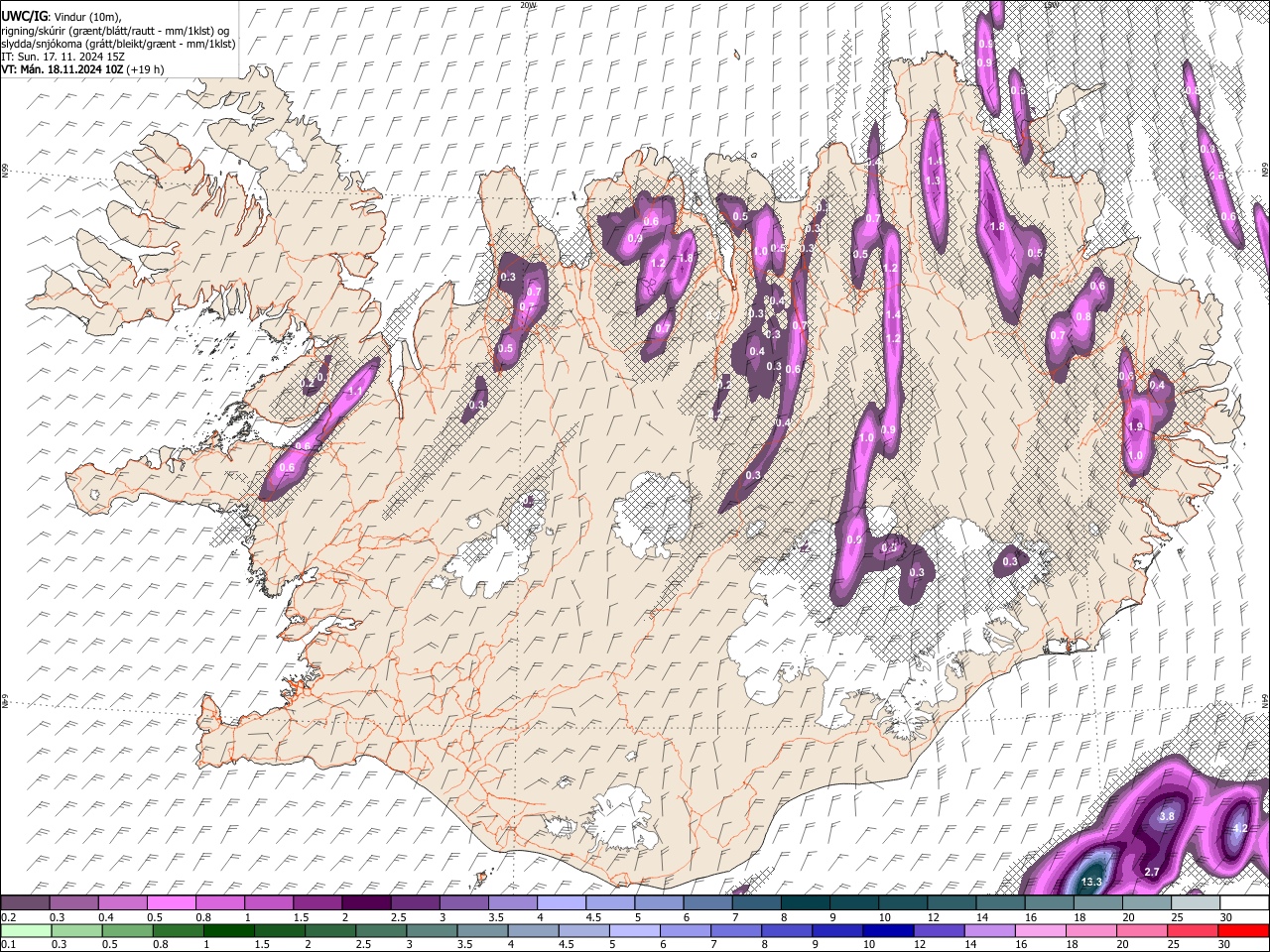Click the '(+19 h)' forecast offset

(x=145, y=69)
